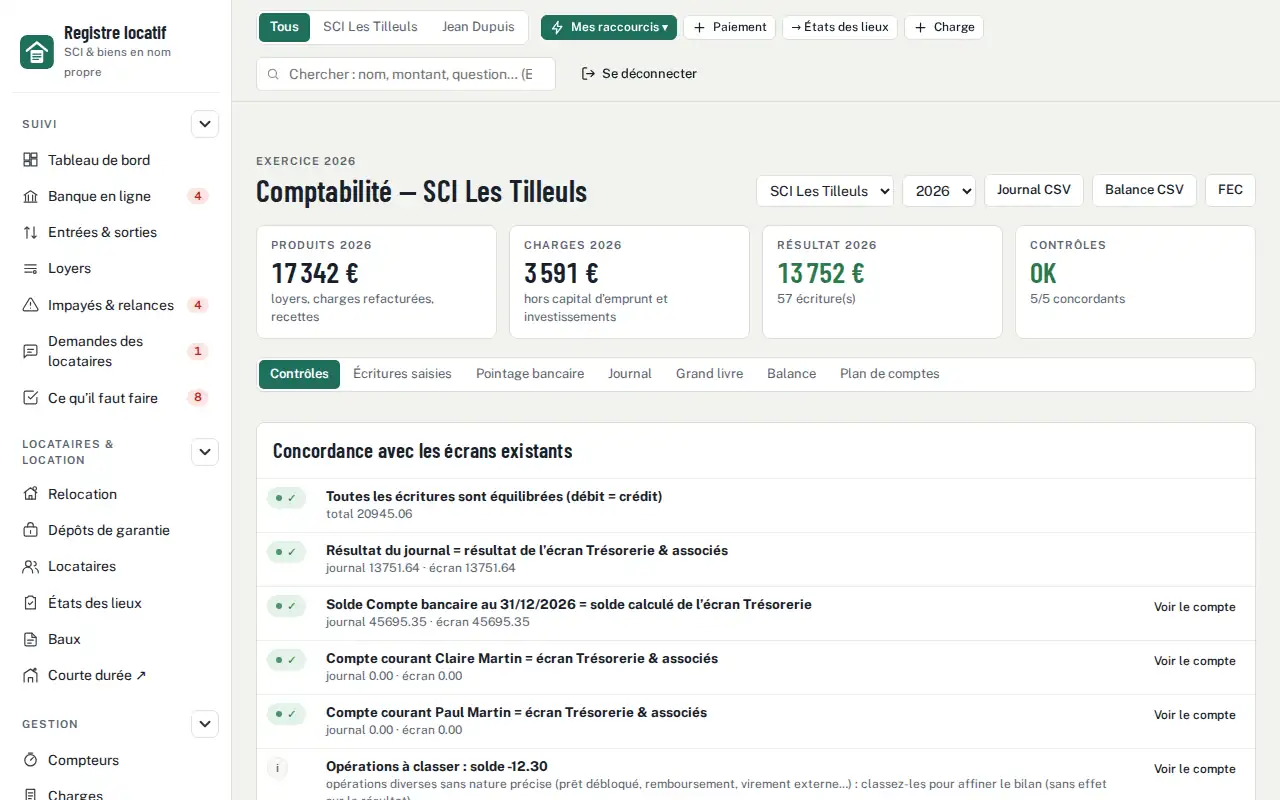Click Se déconnecter to log out

click(x=639, y=74)
